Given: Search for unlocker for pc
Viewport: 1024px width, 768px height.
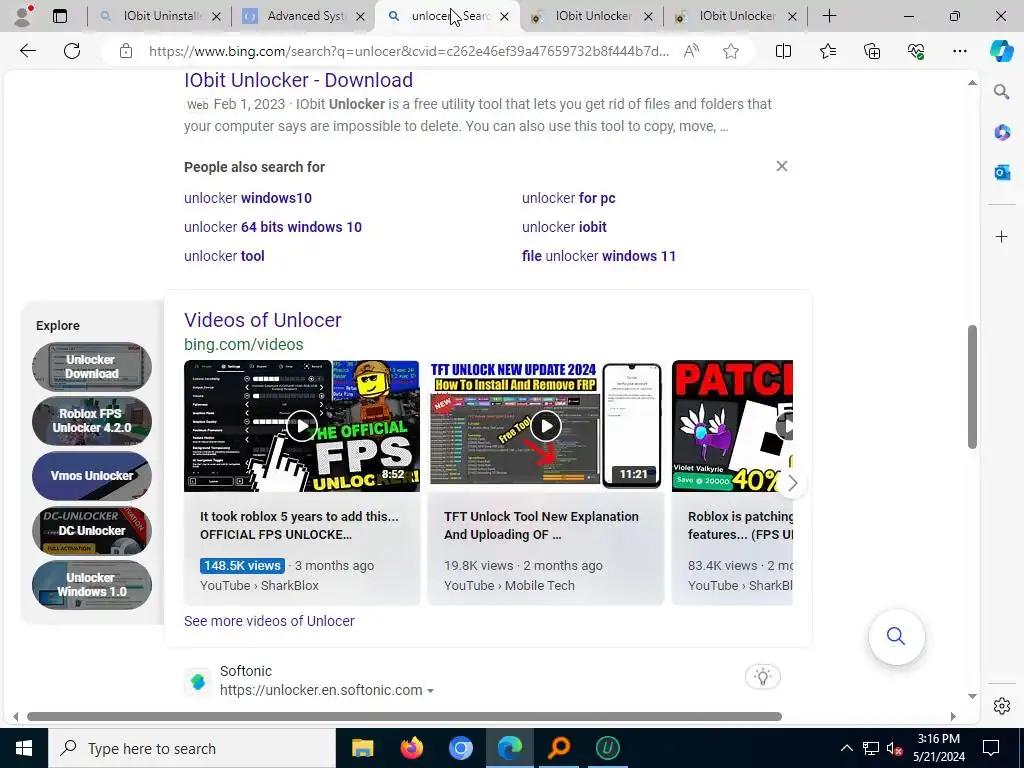Looking at the screenshot, I should (569, 198).
